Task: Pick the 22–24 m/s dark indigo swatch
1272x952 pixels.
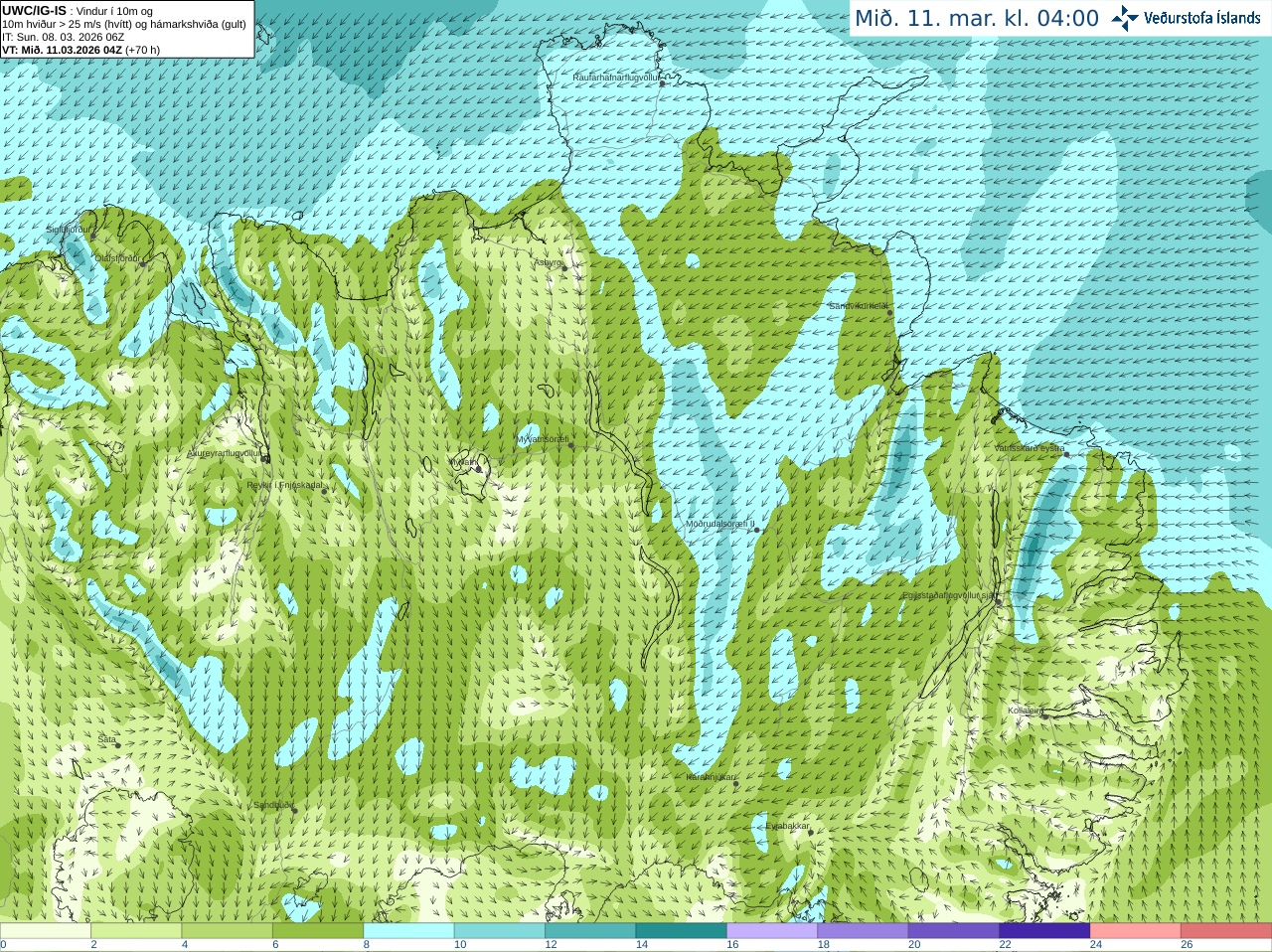Action: coord(1044,930)
